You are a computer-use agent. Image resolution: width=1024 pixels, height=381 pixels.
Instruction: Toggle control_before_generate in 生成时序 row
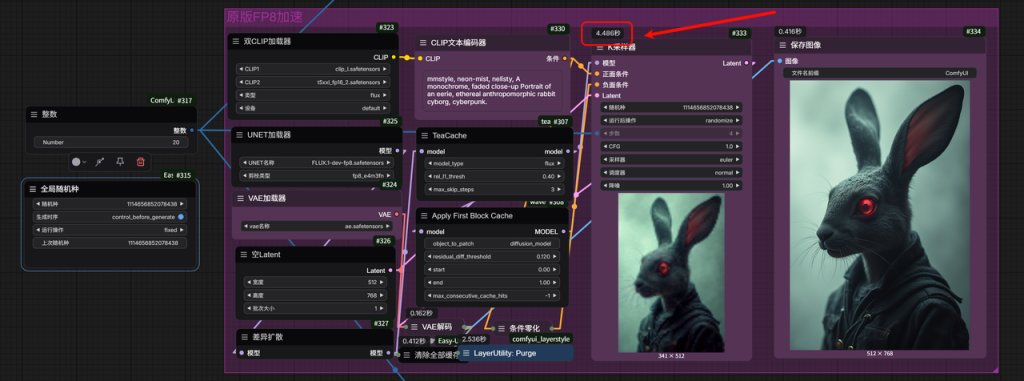pos(181,217)
